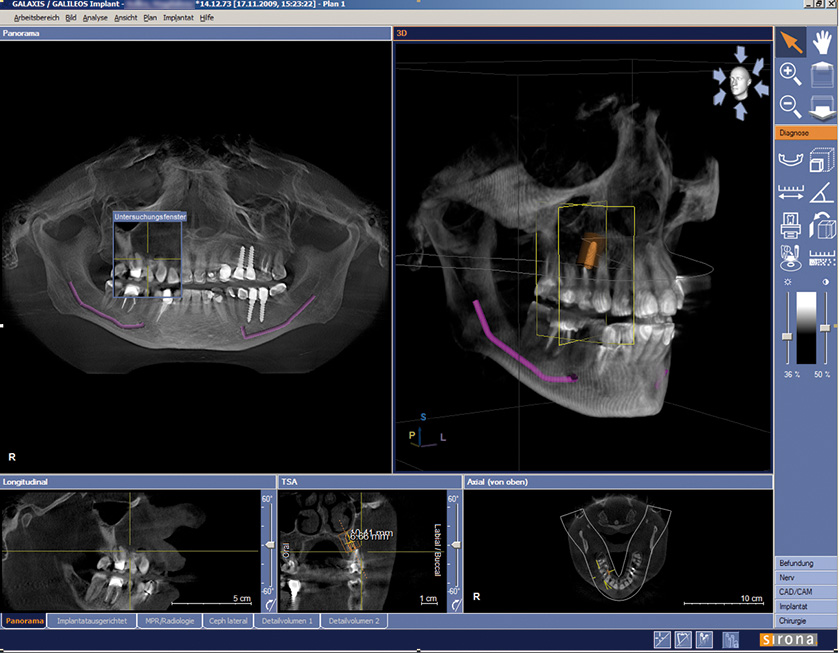Viewport: 840px width, 653px height.
Task: Click the first status bar view icon
Action: pos(662,640)
